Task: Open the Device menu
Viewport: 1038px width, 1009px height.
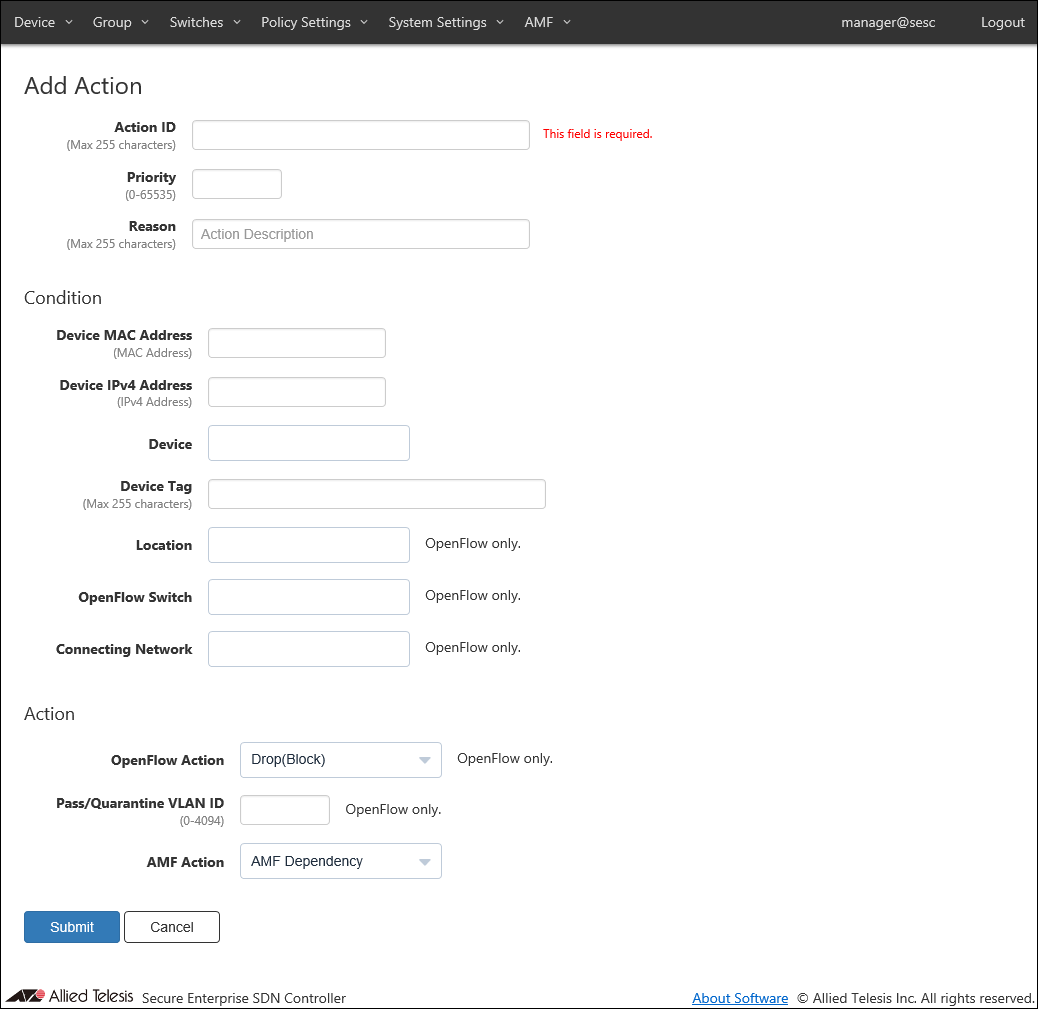Action: click(43, 22)
